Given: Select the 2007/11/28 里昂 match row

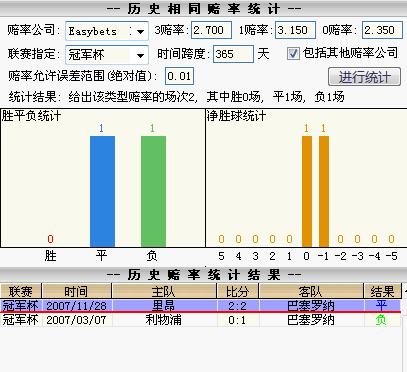Looking at the screenshot, I should (200, 306).
